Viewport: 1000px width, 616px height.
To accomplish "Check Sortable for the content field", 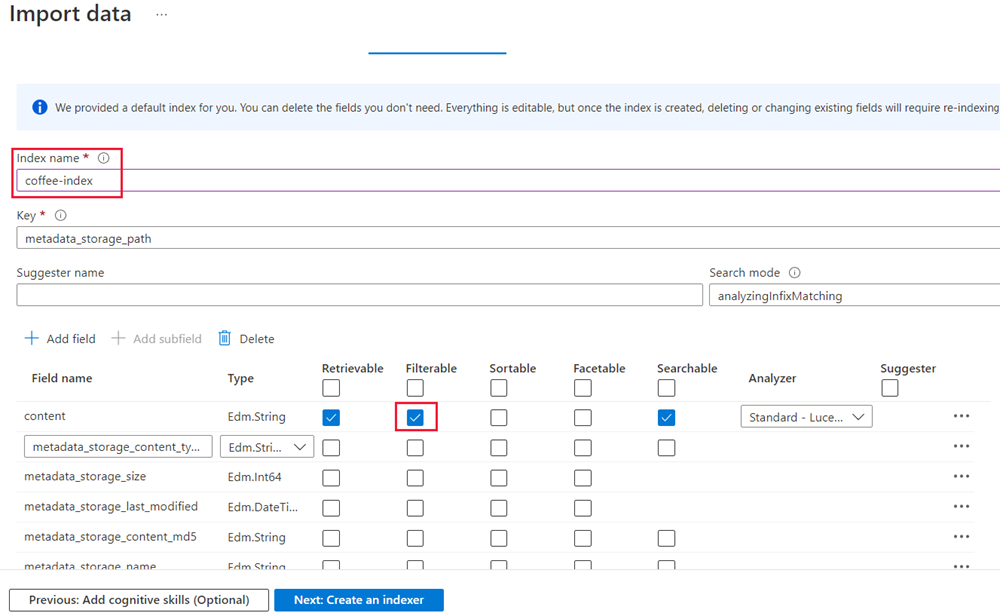I will tap(499, 418).
